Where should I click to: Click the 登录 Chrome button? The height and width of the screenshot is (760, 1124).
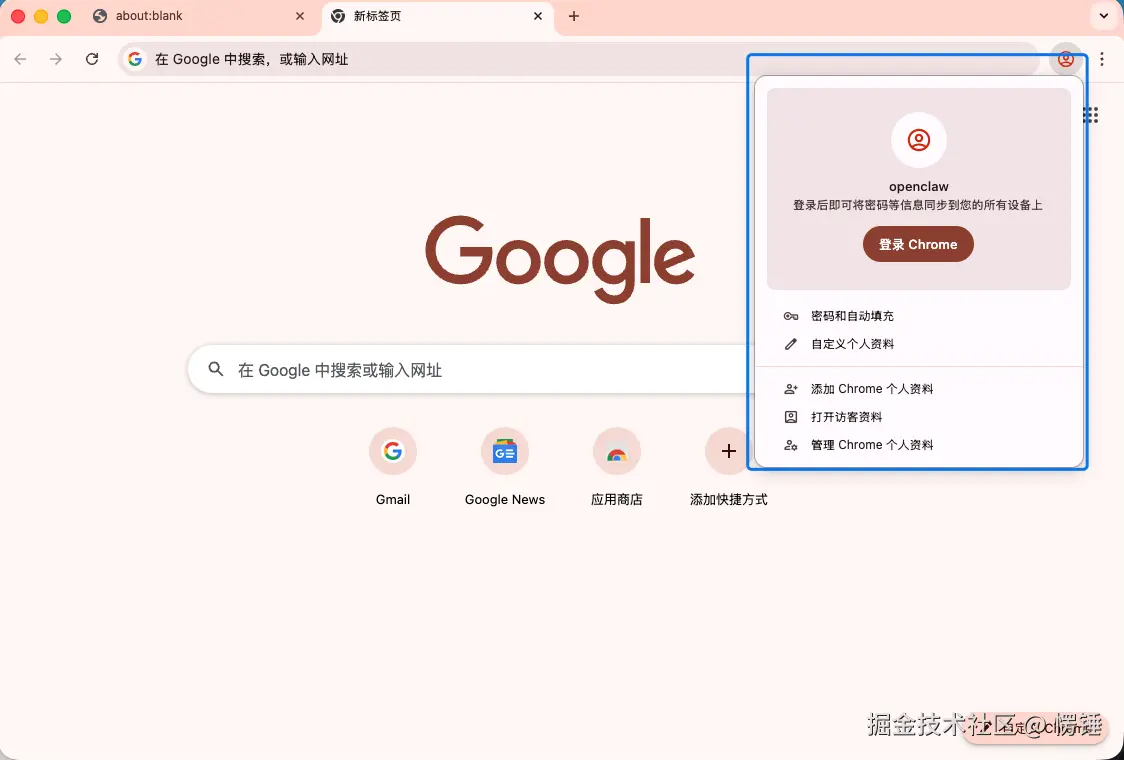click(x=918, y=244)
